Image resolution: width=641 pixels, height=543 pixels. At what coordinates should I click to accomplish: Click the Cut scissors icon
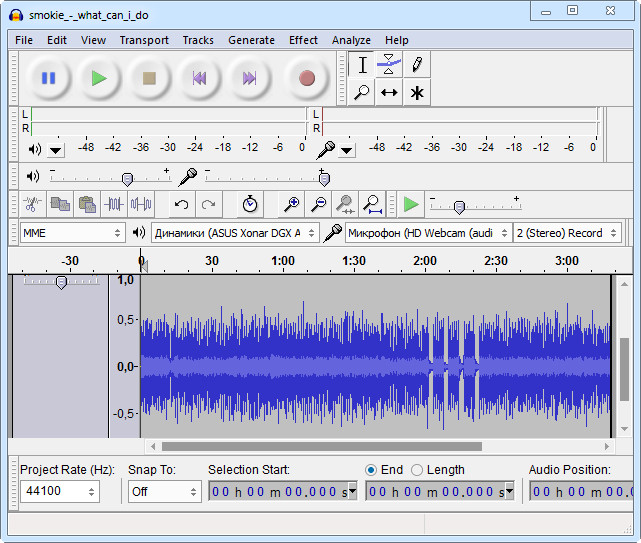pyautogui.click(x=33, y=204)
